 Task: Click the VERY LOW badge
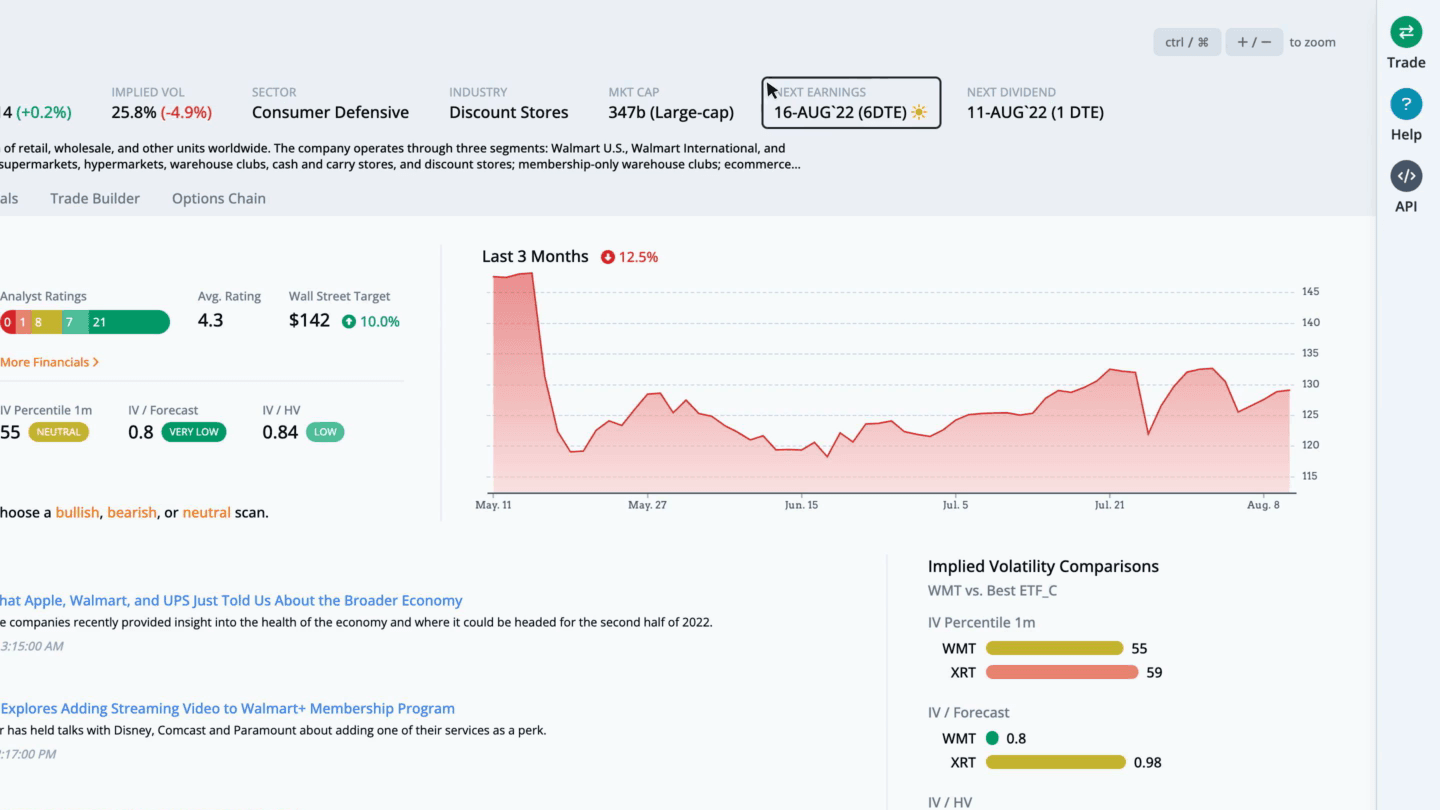tap(193, 432)
